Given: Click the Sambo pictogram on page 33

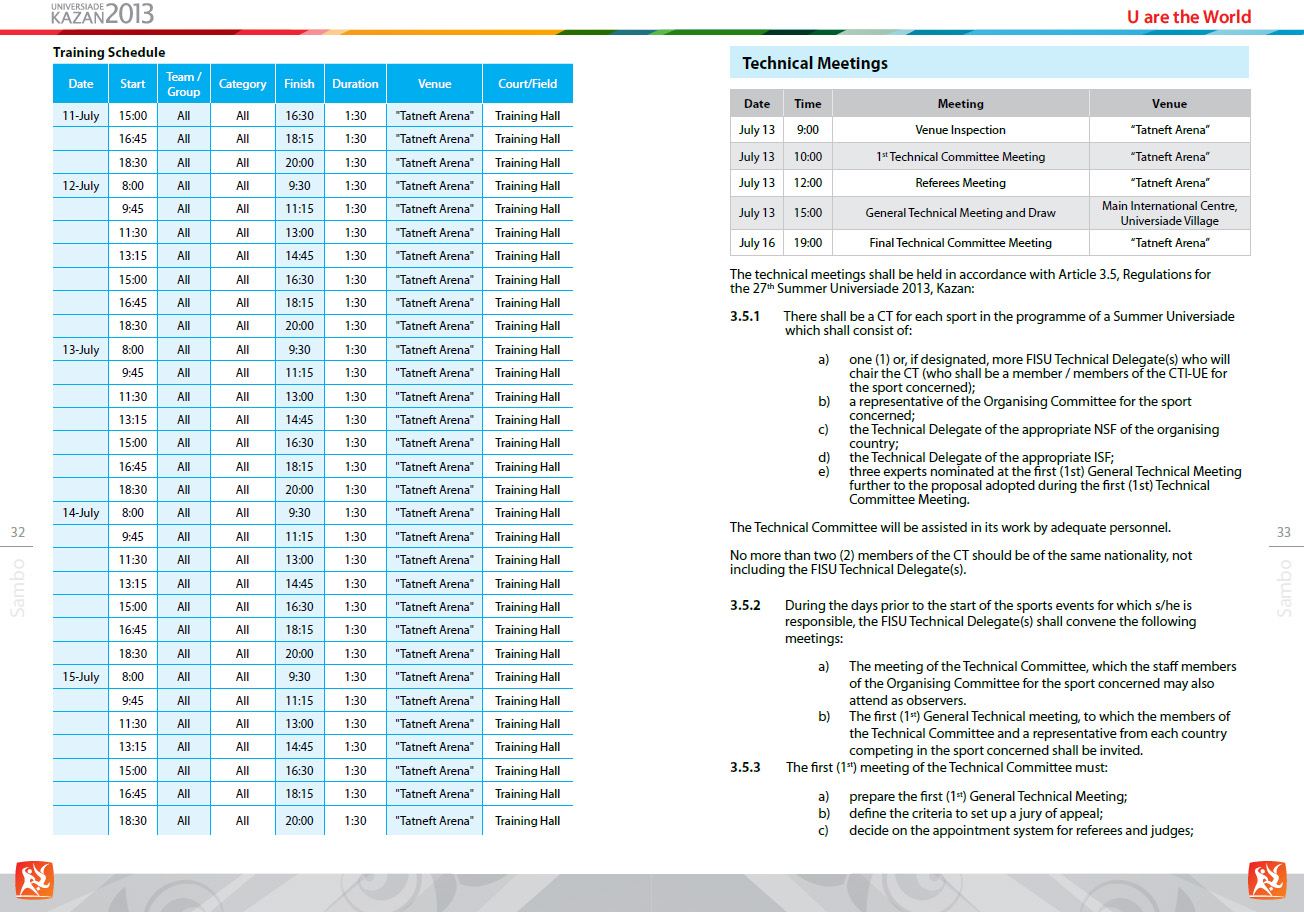Looking at the screenshot, I should coord(1267,879).
